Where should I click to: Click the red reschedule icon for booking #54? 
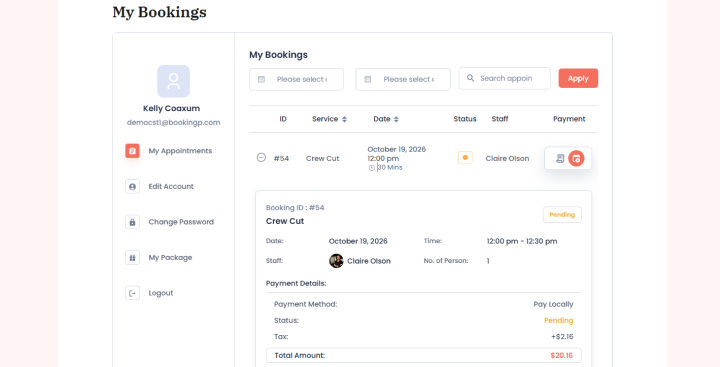[x=576, y=158]
